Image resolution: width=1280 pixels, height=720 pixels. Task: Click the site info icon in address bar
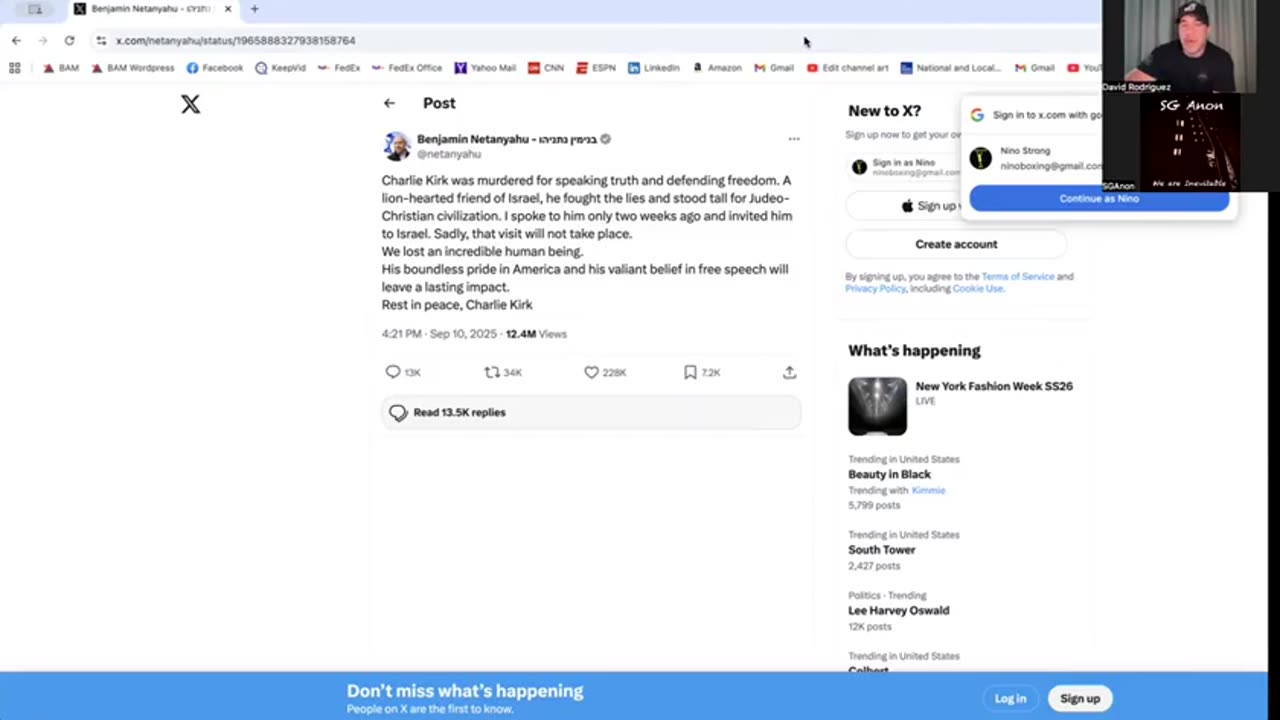coord(101,40)
